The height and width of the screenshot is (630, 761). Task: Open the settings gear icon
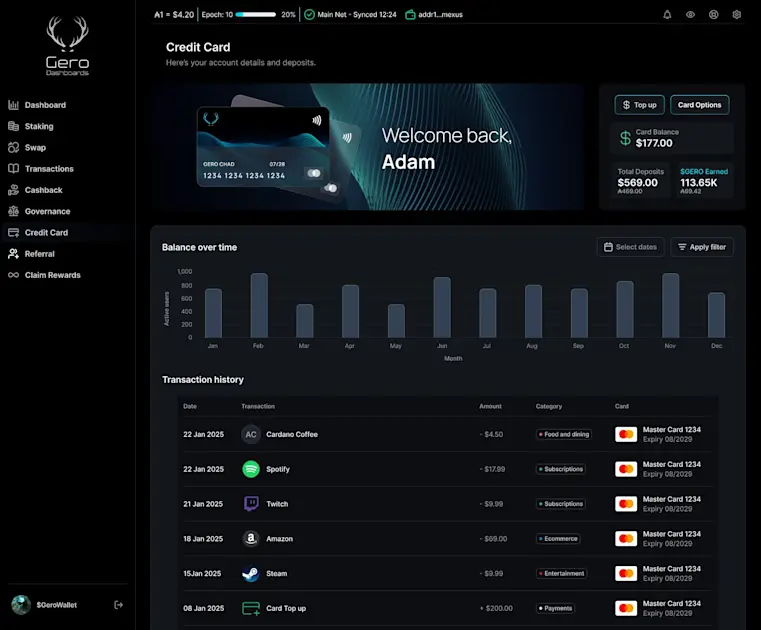coord(737,15)
